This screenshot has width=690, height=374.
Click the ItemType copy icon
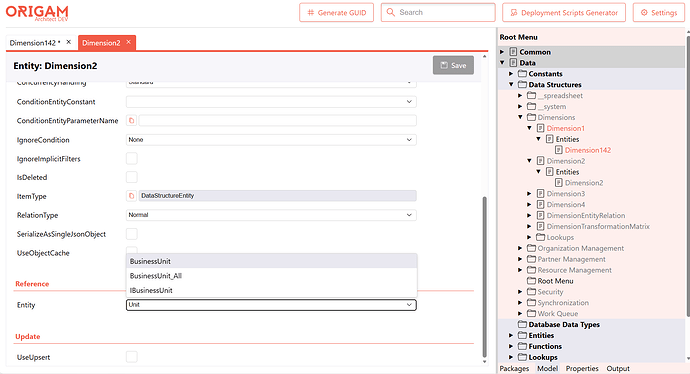(131, 196)
